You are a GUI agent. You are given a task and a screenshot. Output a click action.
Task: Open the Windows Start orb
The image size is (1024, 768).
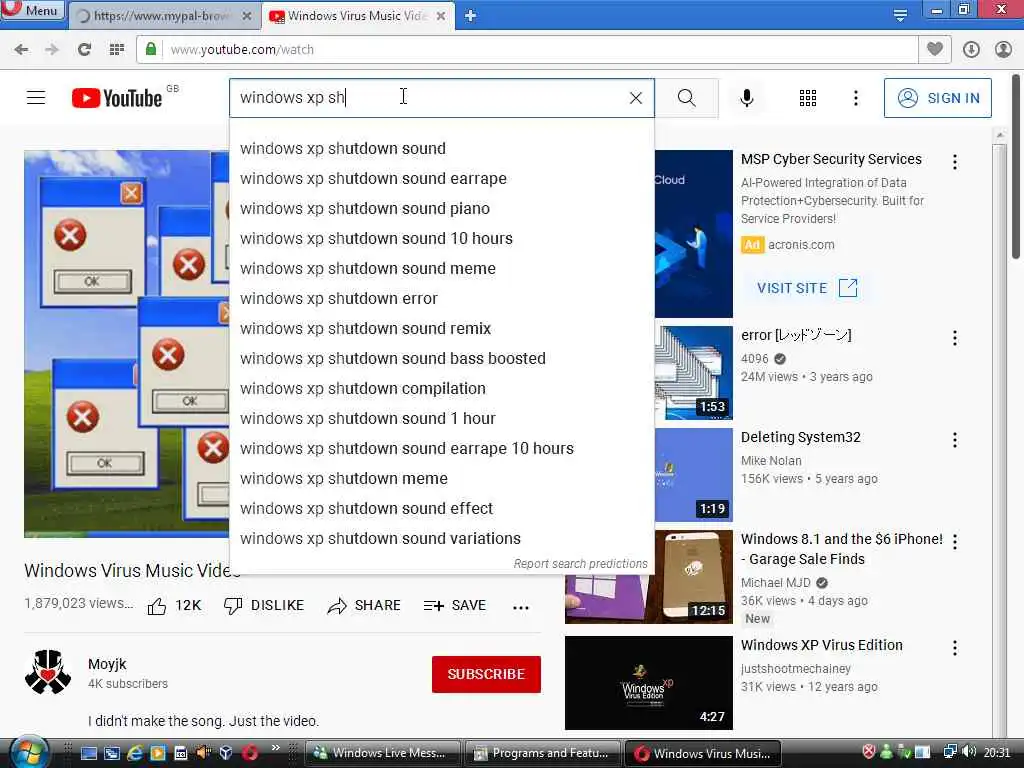pos(27,752)
